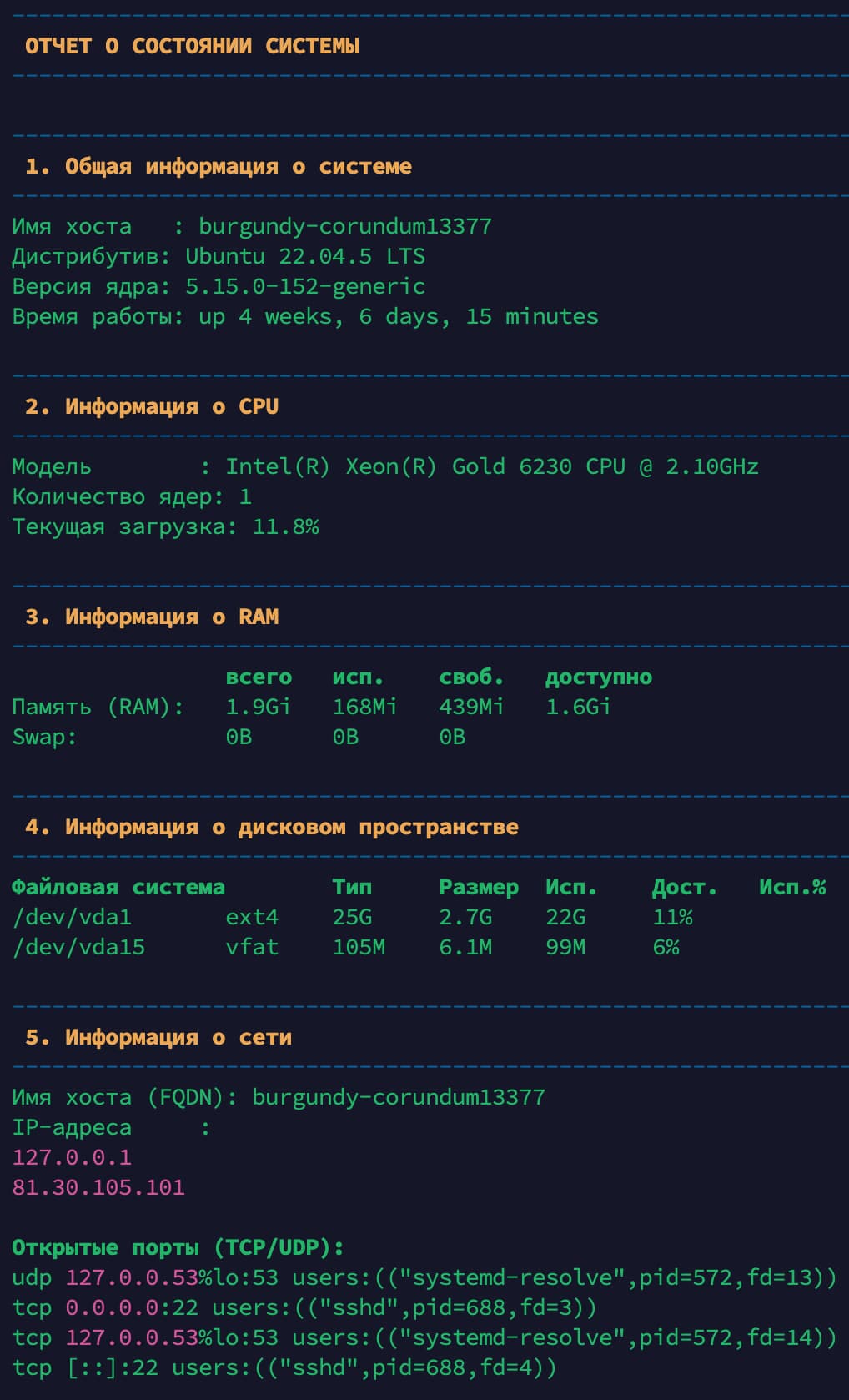
Task: Select kernel version 5.15.0-152-generic
Action: tap(304, 286)
